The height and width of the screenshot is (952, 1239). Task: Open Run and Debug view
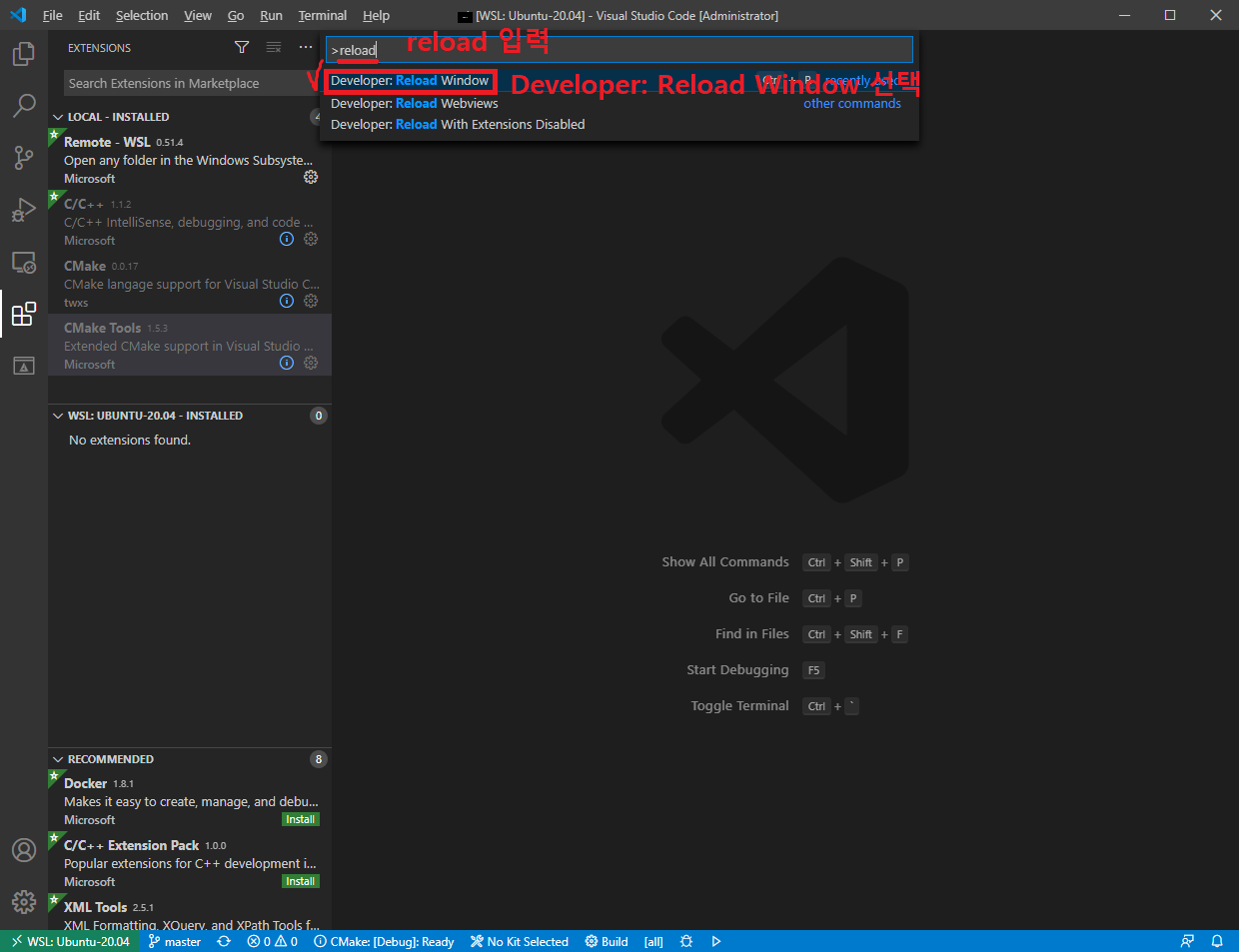pyautogui.click(x=24, y=210)
